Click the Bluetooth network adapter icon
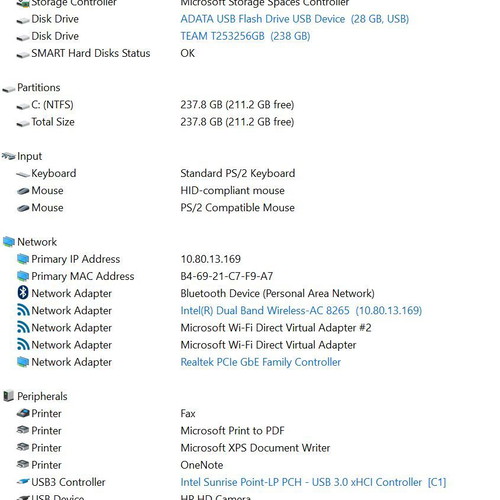The height and width of the screenshot is (500, 500). (23, 293)
